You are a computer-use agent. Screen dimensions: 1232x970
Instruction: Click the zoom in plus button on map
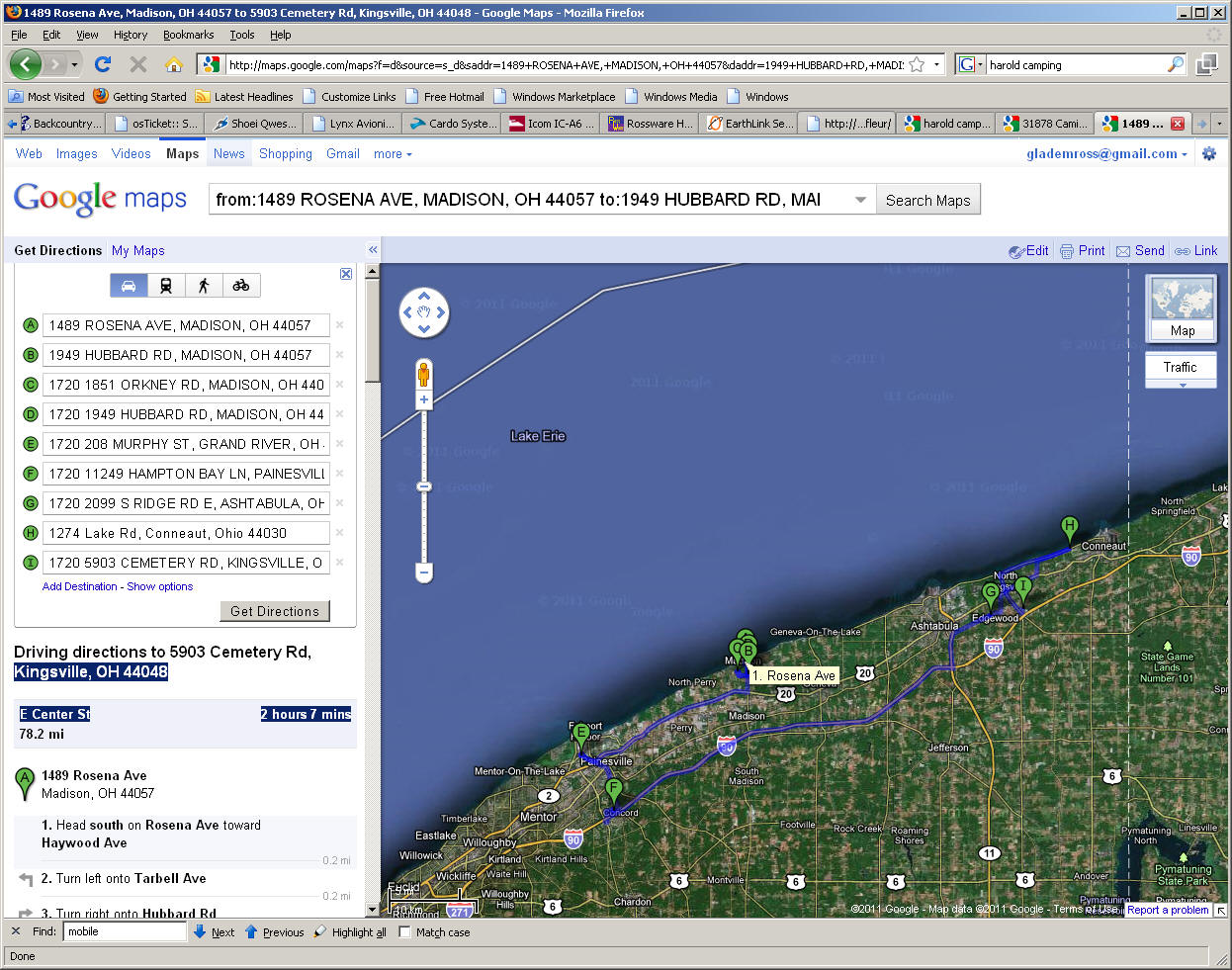point(424,400)
